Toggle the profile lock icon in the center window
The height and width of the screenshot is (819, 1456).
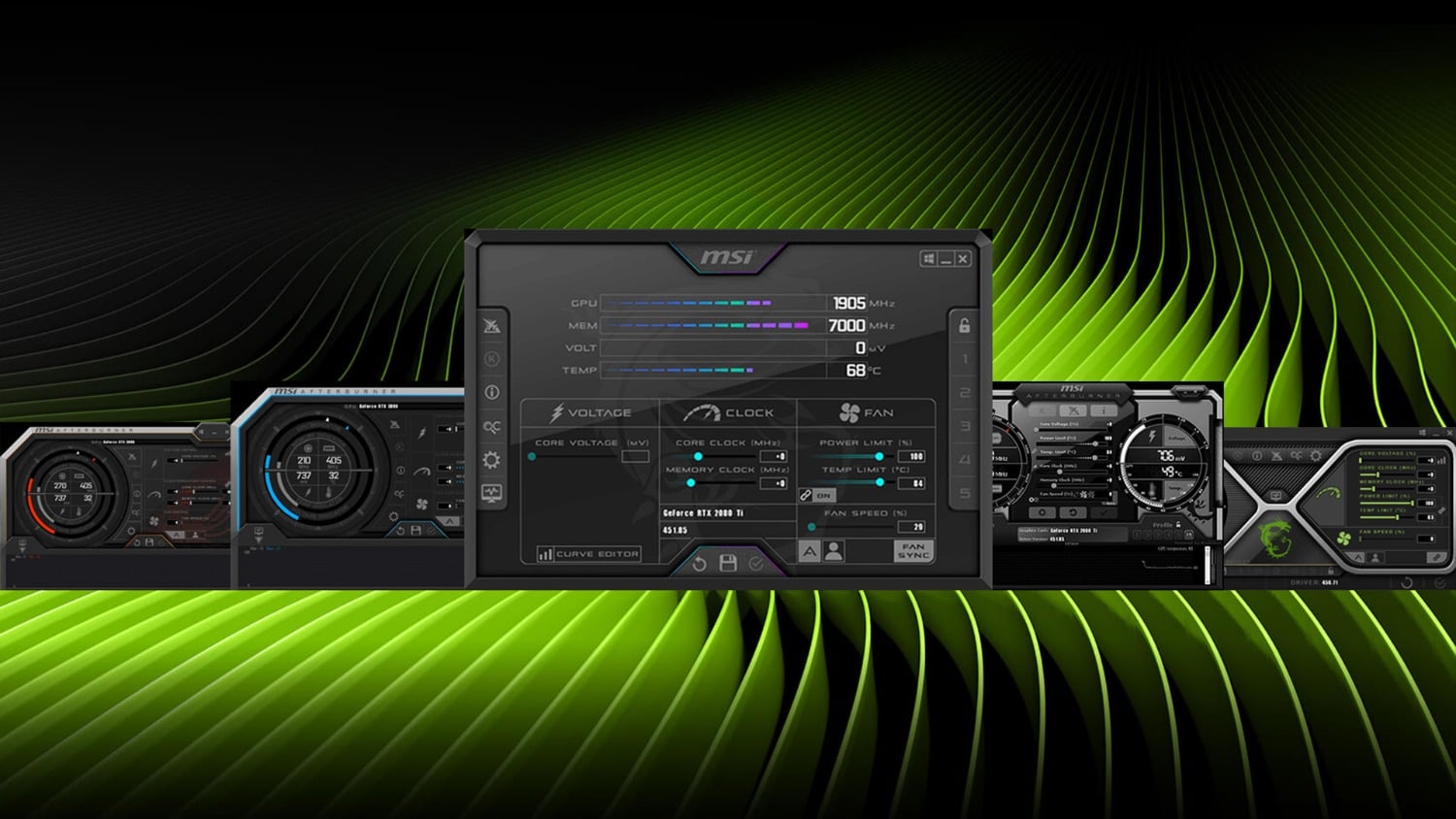(x=965, y=325)
